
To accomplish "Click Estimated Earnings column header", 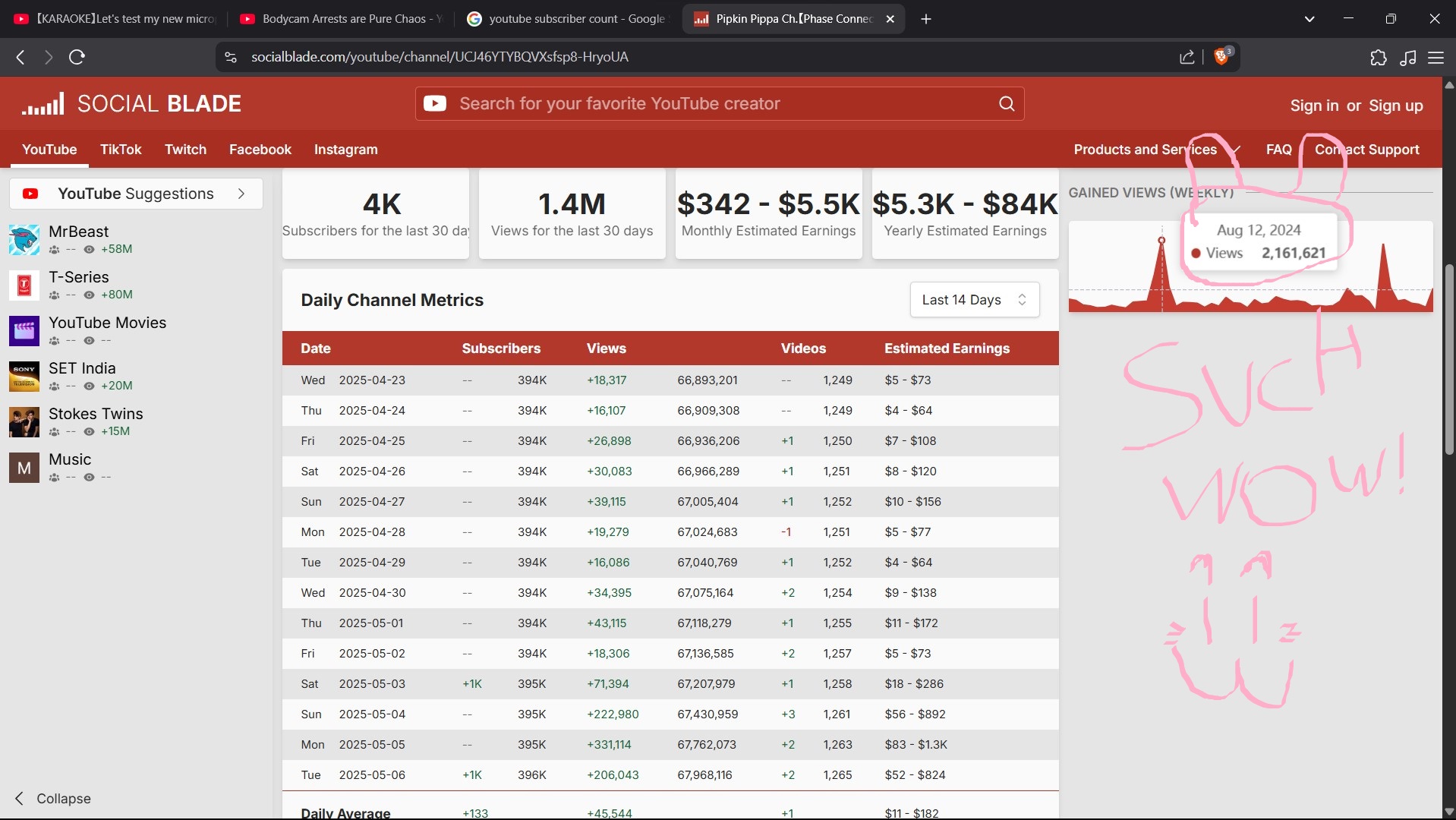I will pyautogui.click(x=947, y=348).
